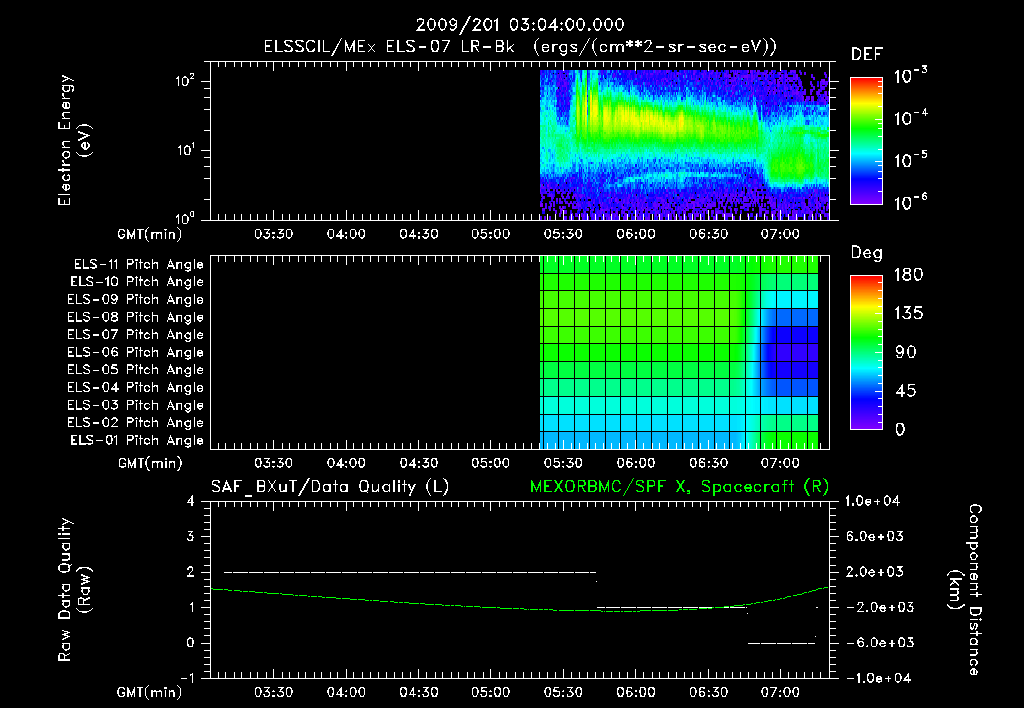Click the 10^0 electron energy tick label

(x=185, y=217)
